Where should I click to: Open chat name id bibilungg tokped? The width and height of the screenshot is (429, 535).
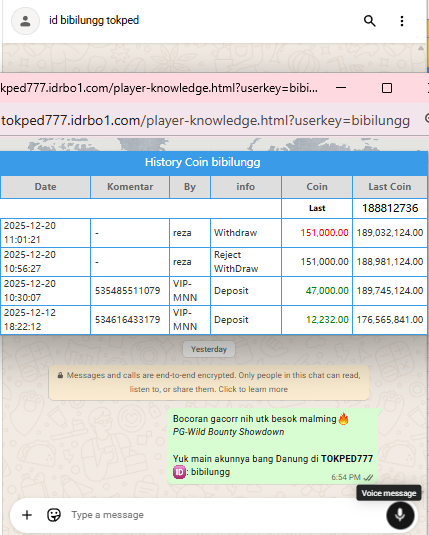click(x=94, y=20)
